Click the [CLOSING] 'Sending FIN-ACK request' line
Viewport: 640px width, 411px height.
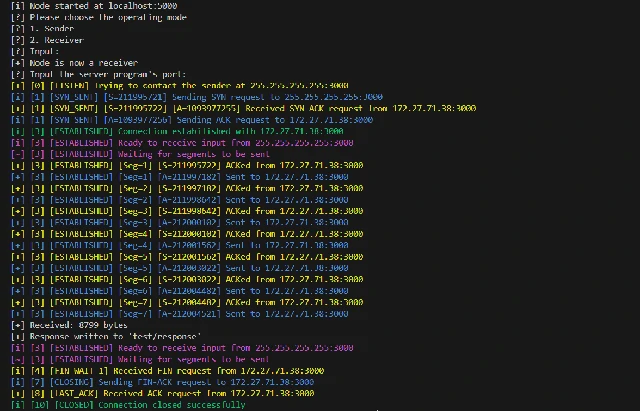click(162, 382)
